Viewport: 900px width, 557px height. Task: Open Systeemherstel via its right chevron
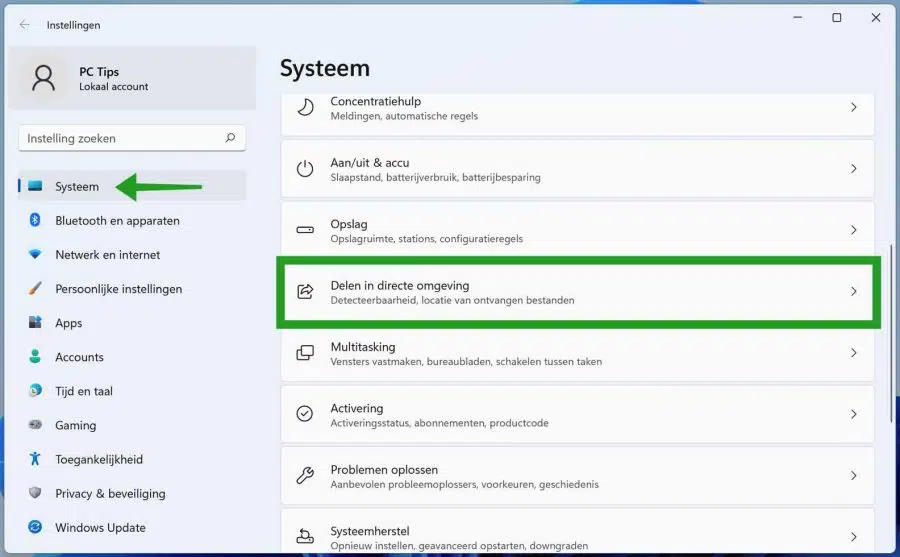[854, 537]
